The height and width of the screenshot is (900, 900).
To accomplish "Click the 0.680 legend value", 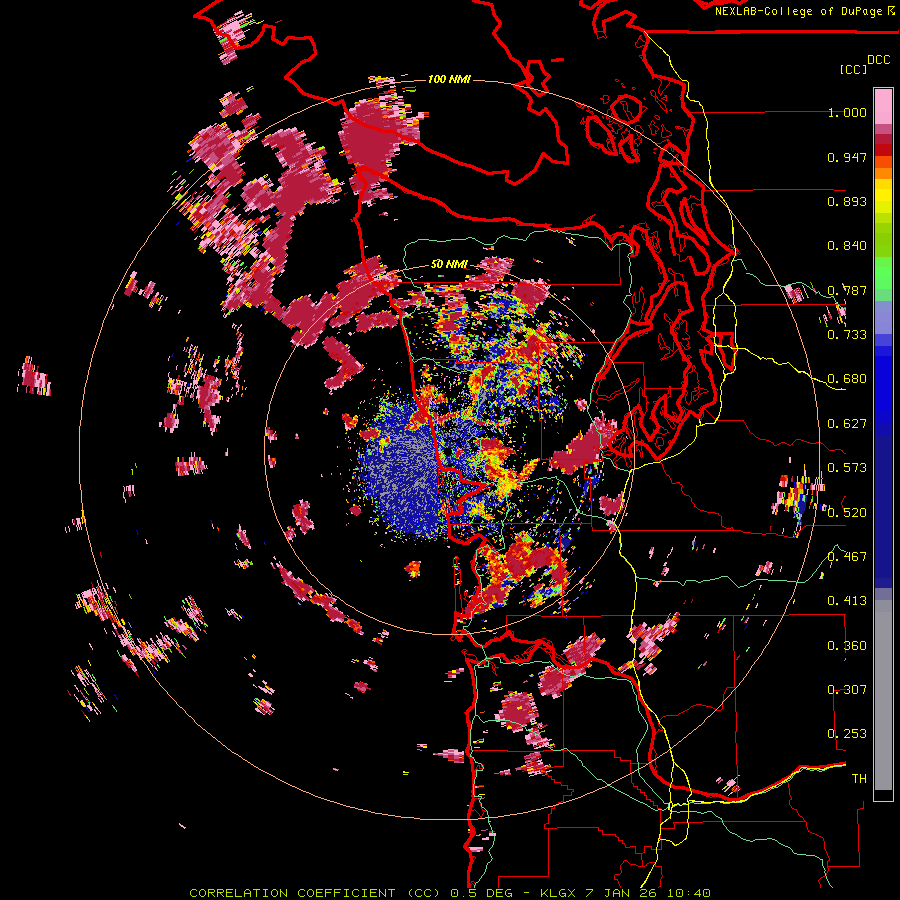I will (x=847, y=379).
